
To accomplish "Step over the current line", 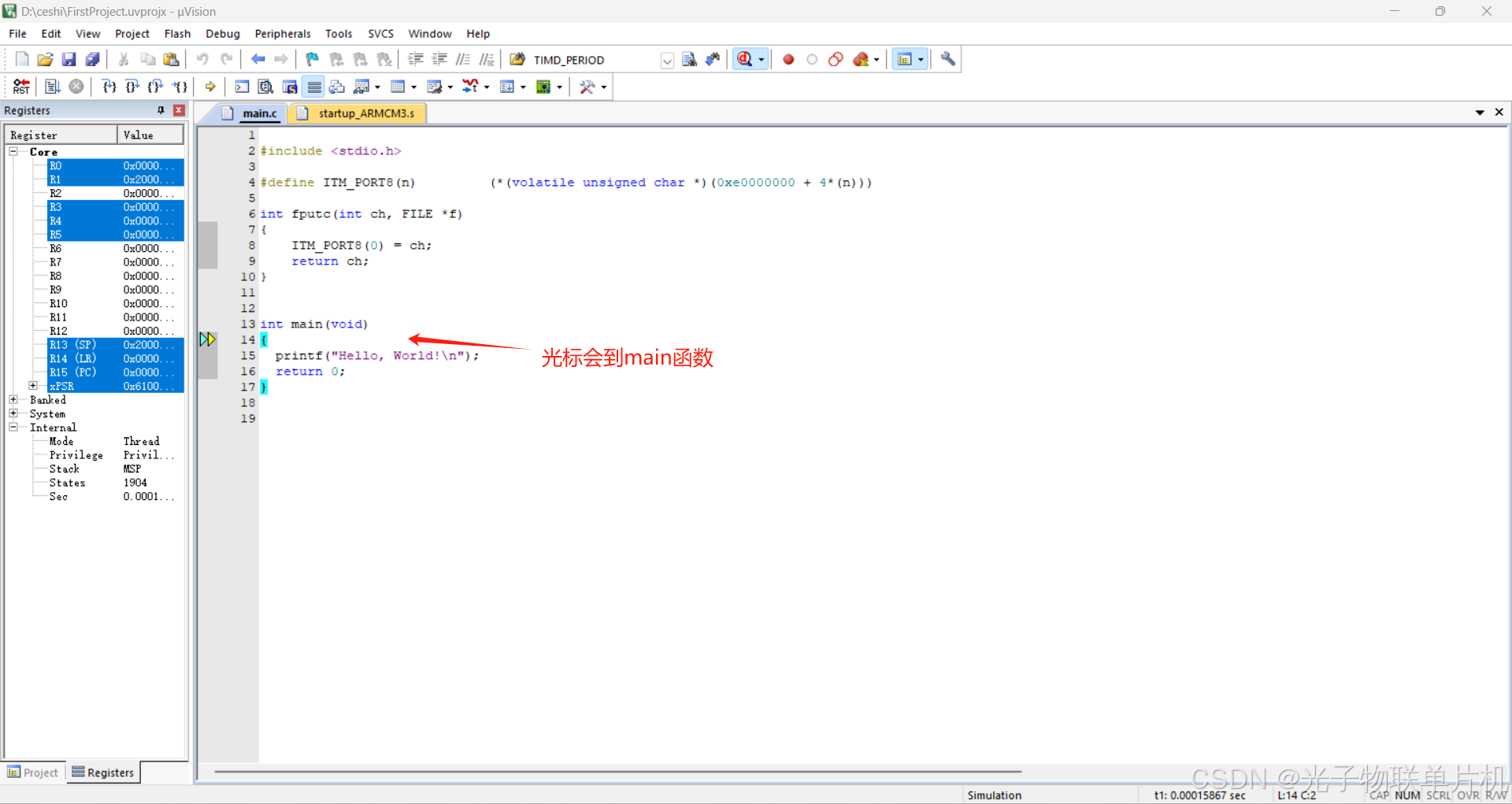I will pyautogui.click(x=132, y=87).
